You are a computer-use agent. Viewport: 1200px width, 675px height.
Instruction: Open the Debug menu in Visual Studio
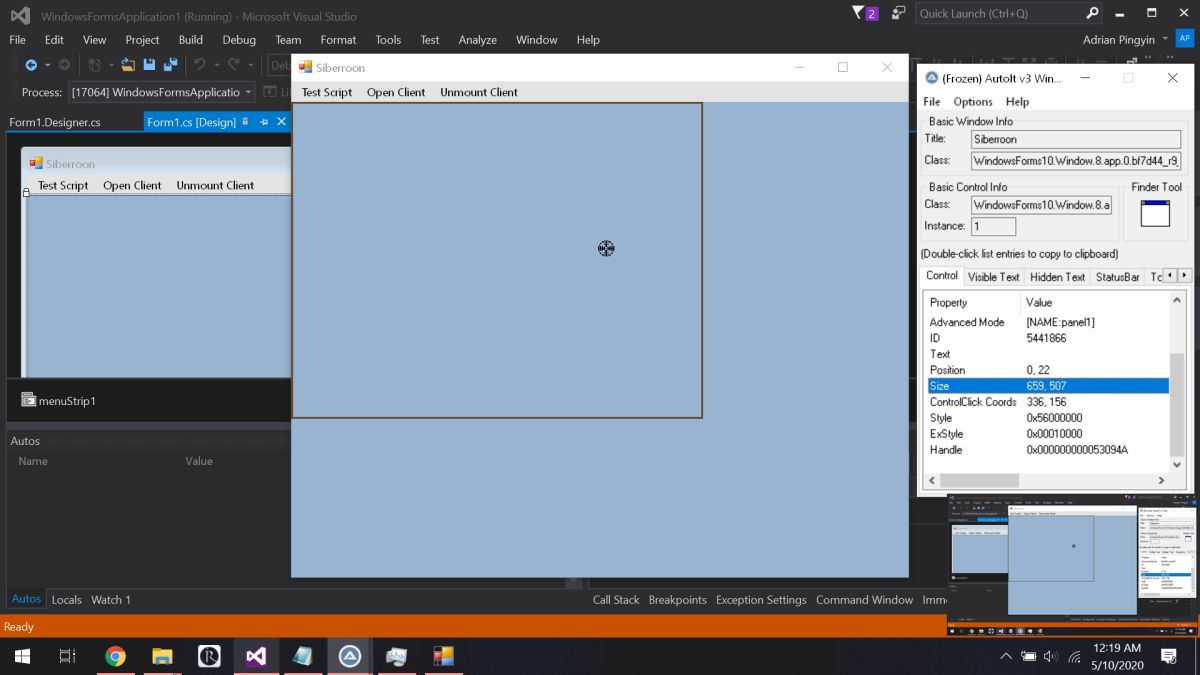coord(239,40)
